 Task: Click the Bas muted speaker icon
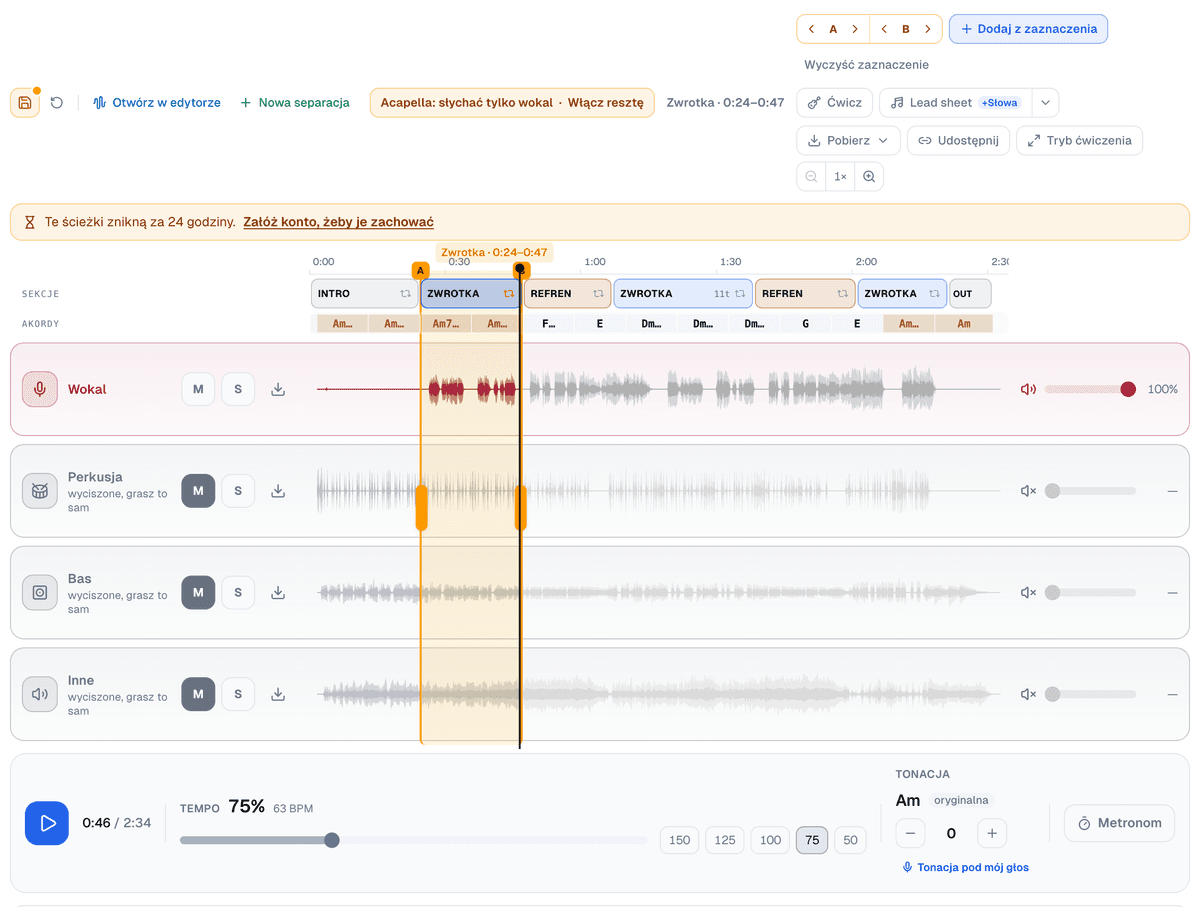click(x=1028, y=593)
